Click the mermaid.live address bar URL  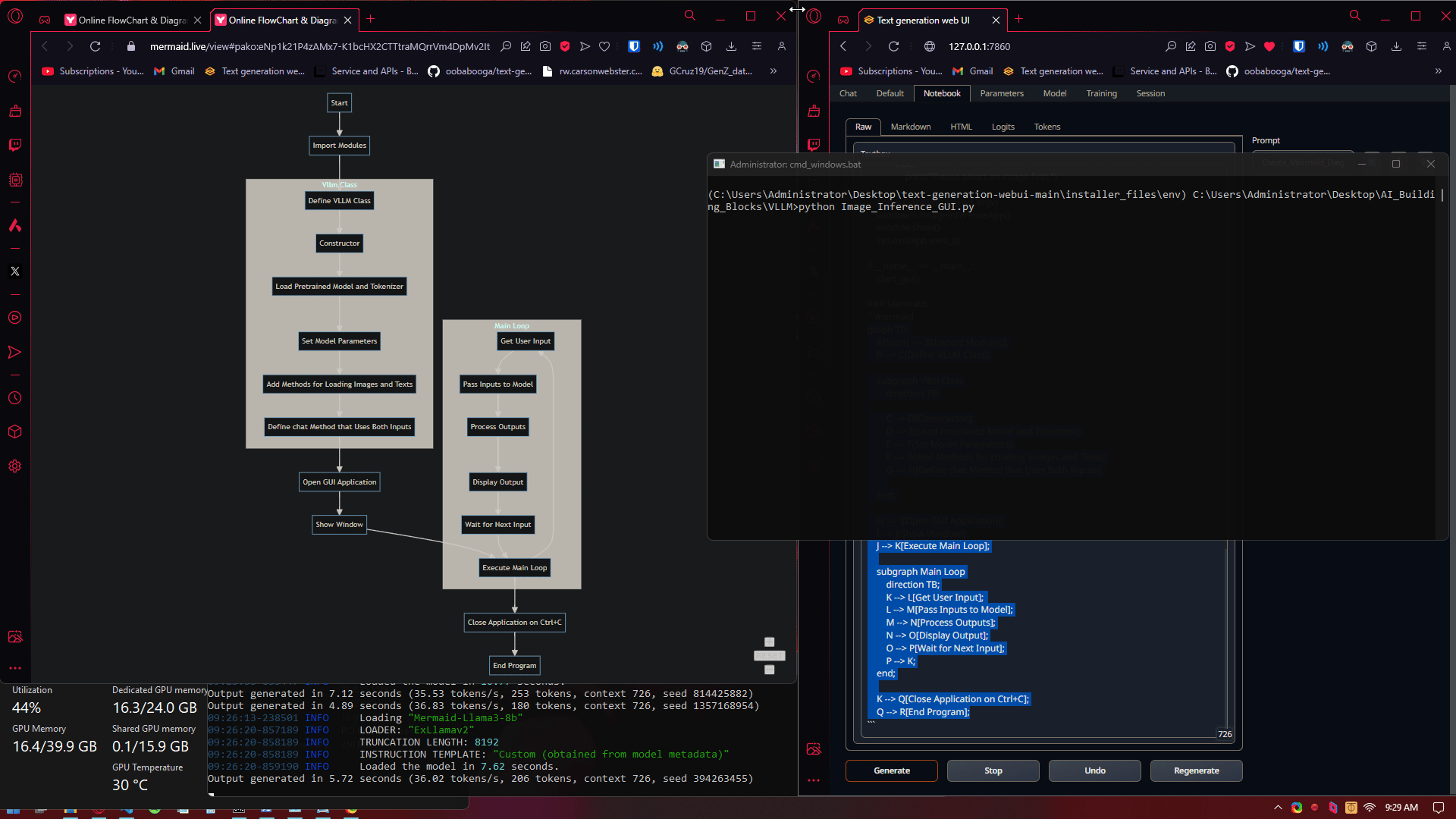click(319, 46)
